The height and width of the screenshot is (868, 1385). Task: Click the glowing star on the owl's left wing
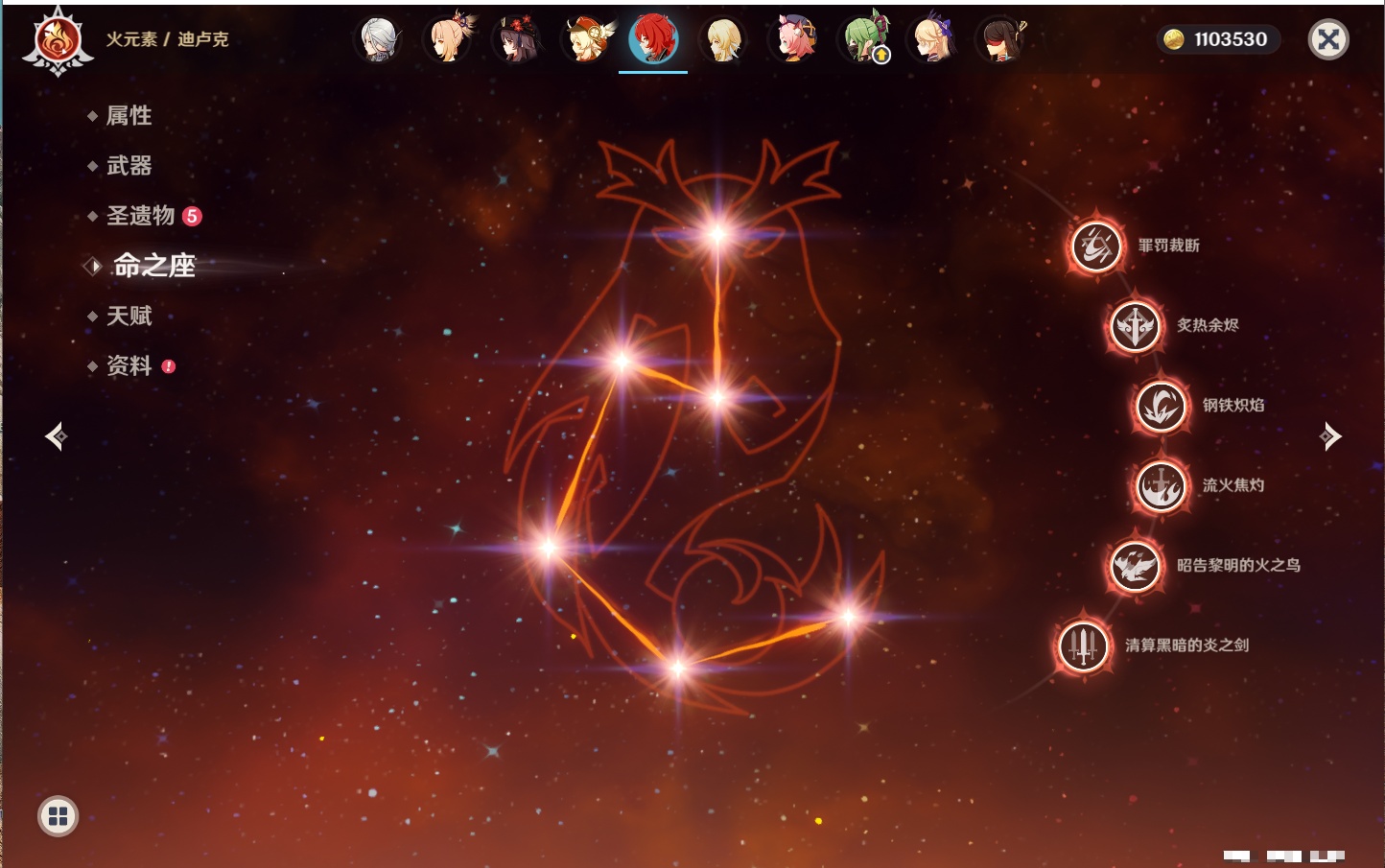(622, 362)
